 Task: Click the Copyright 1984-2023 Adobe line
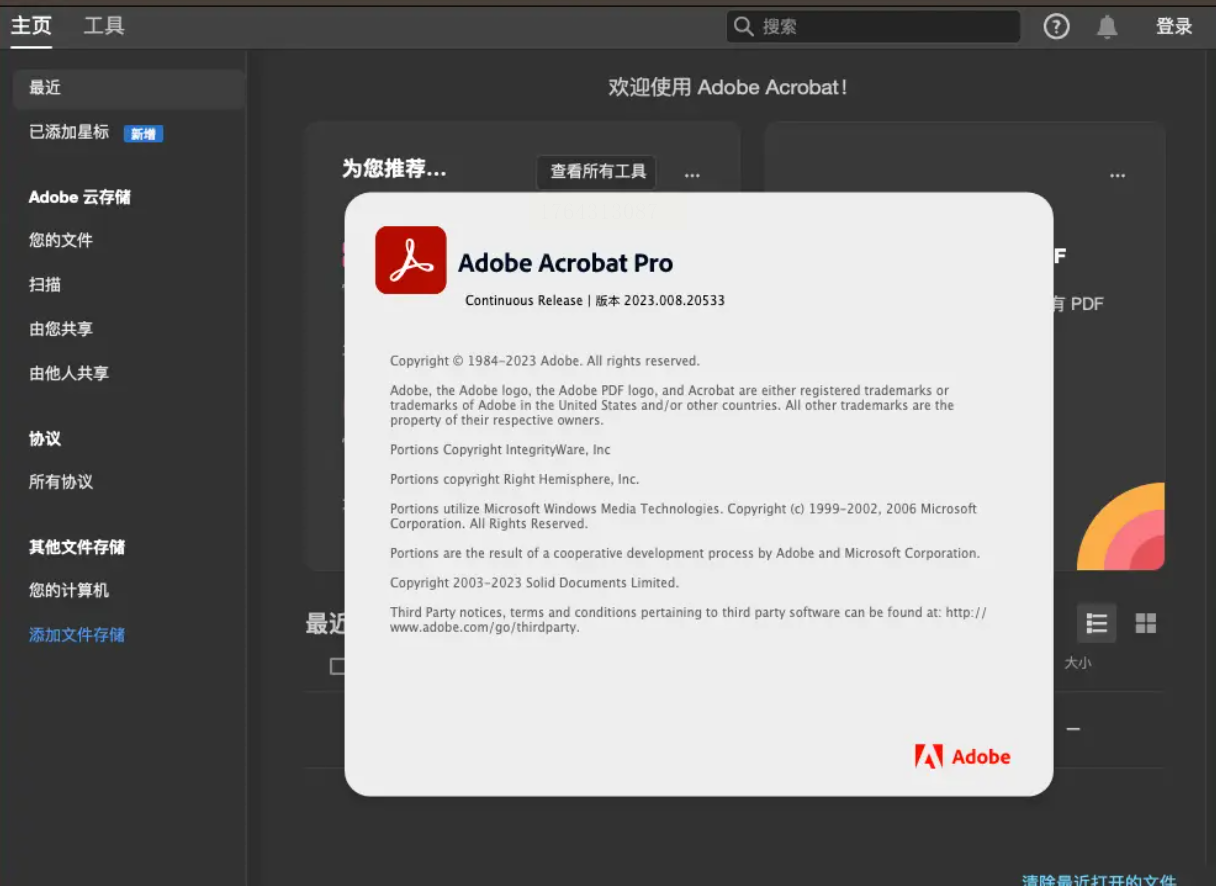(545, 361)
